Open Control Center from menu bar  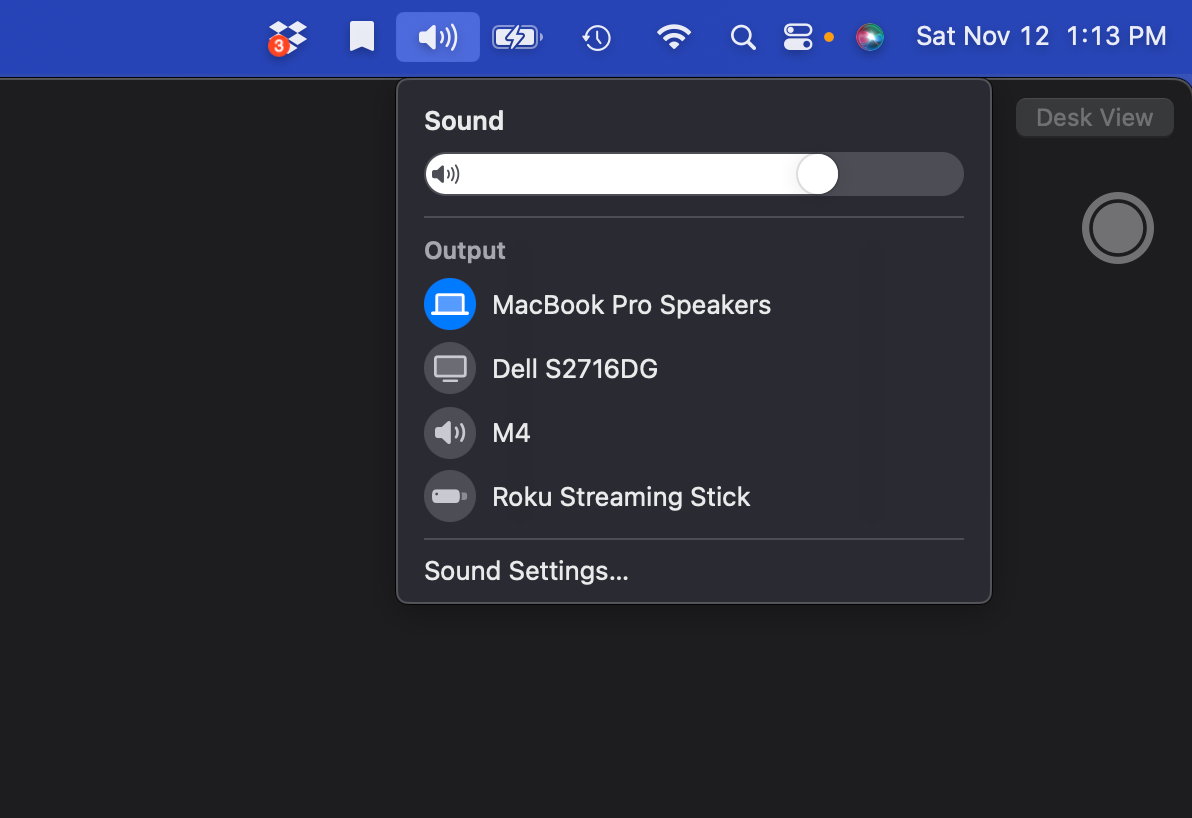(x=798, y=37)
